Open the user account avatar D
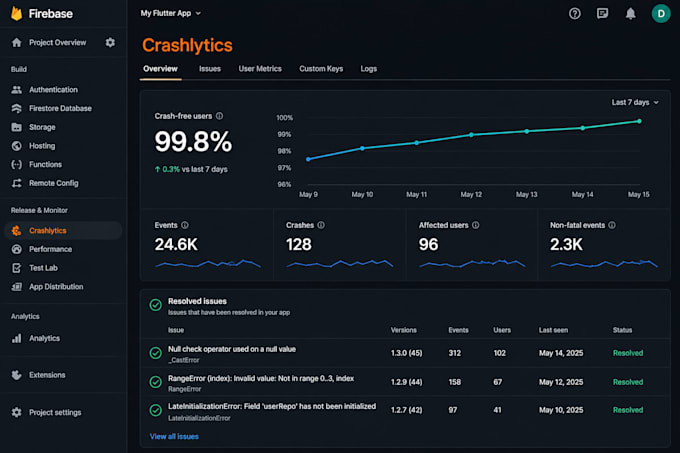680x453 pixels. [x=661, y=13]
